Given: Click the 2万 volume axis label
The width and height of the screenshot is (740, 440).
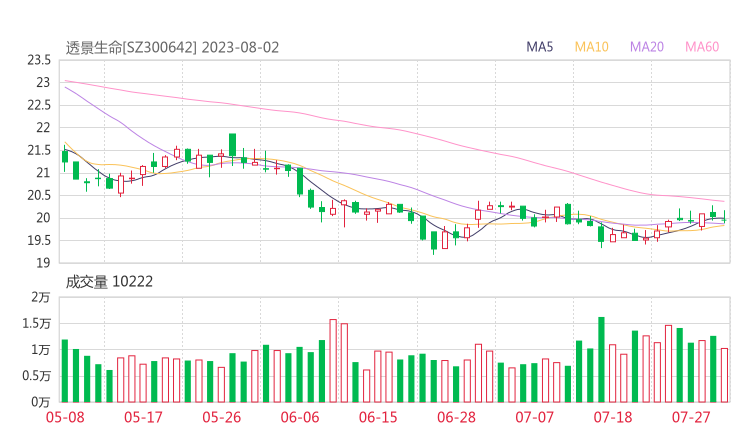Looking at the screenshot, I should point(41,297).
